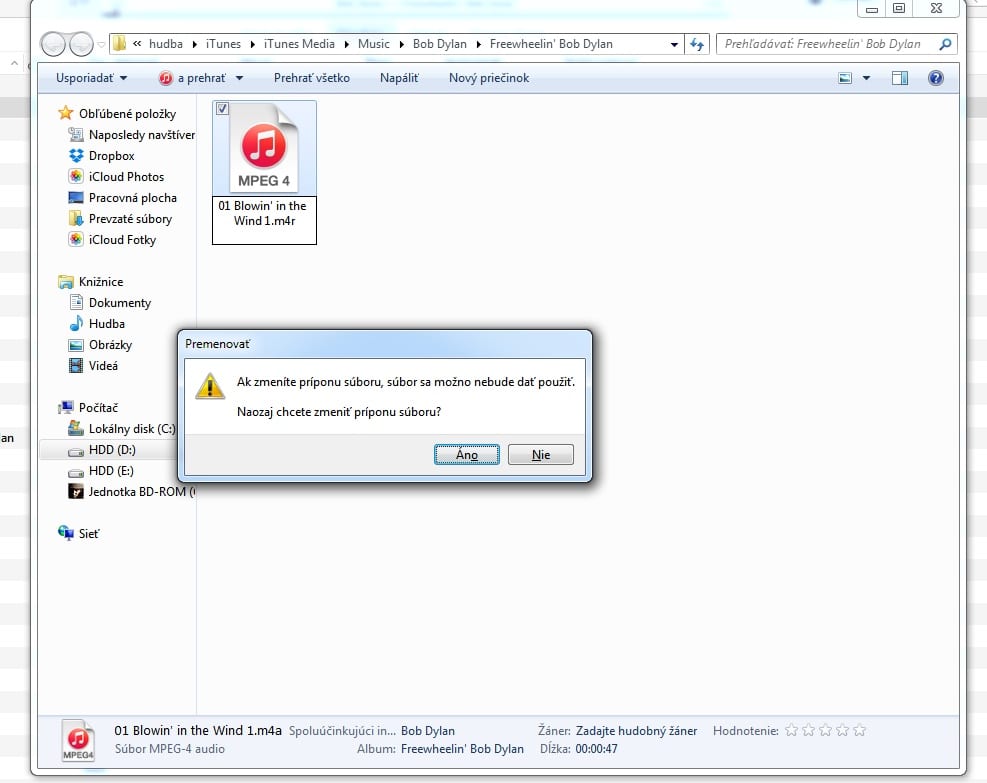Navigate to hudba in the breadcrumb
Image resolution: width=987 pixels, height=783 pixels.
(166, 44)
